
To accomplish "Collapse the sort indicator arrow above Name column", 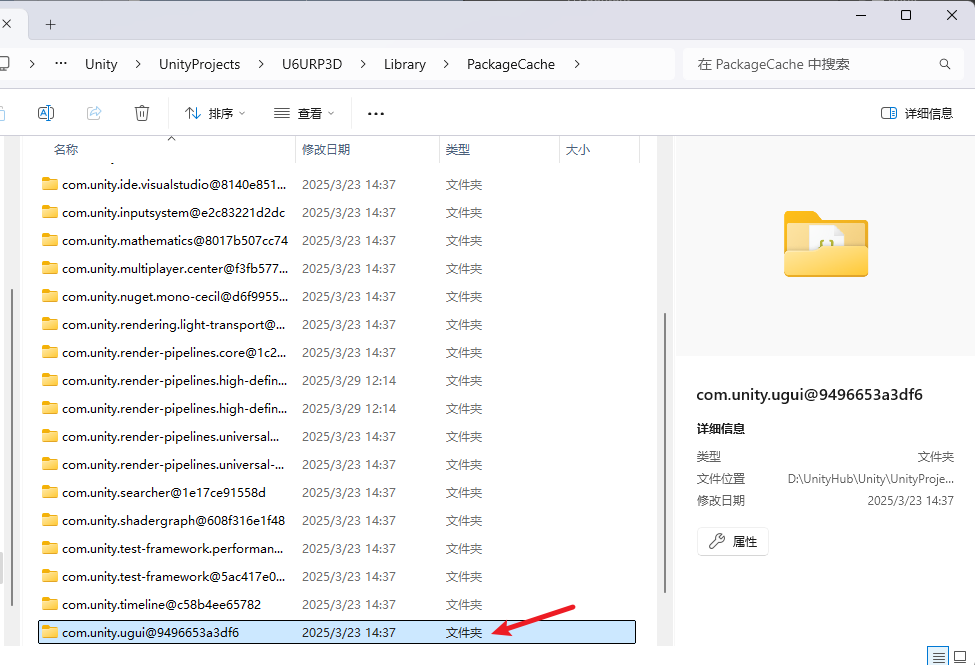I will [172, 138].
